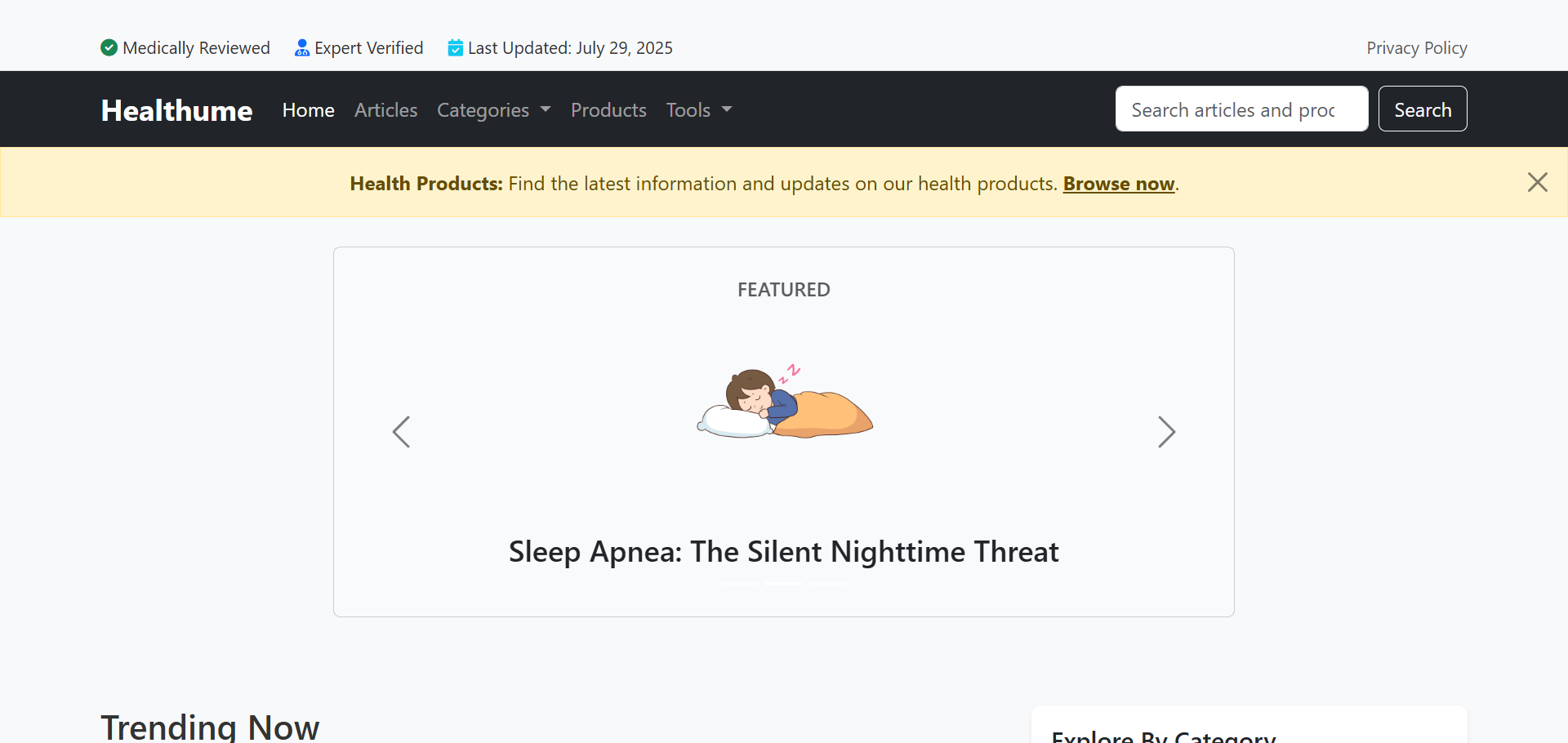Dismiss the Health Products banner
This screenshot has height=743, width=1568.
point(1538,181)
